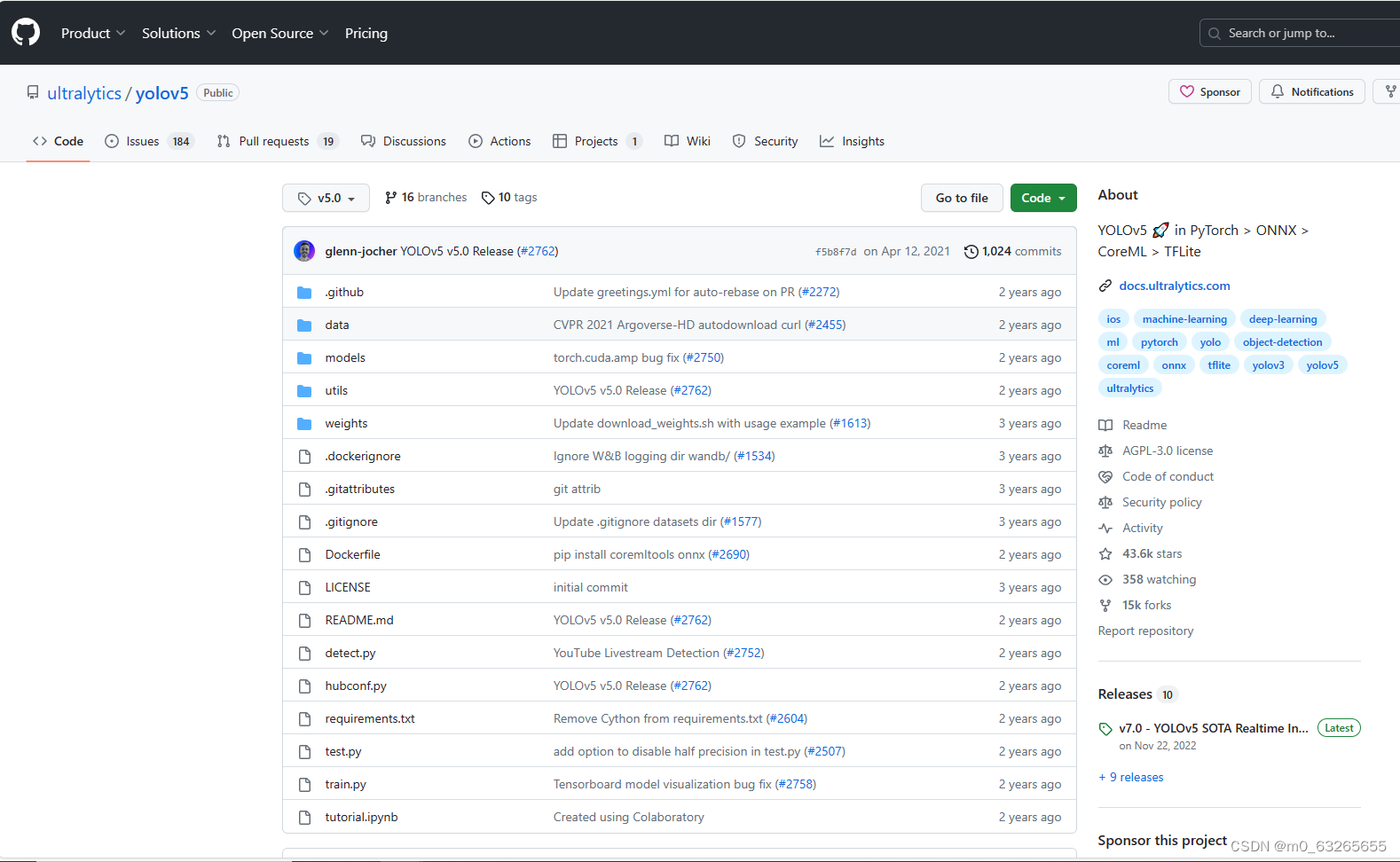The width and height of the screenshot is (1400, 862).
Task: Click the detect.py file icon
Action: click(304, 654)
